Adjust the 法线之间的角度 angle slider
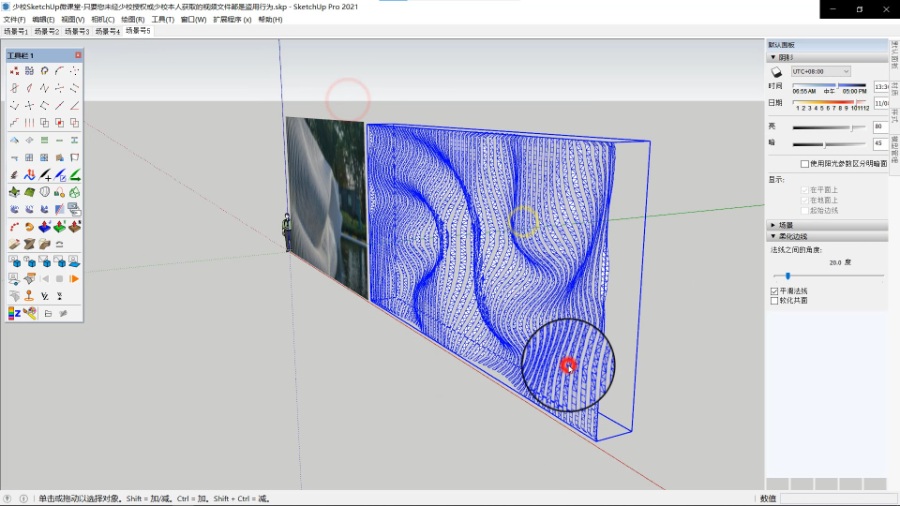900x506 pixels. coord(828,276)
